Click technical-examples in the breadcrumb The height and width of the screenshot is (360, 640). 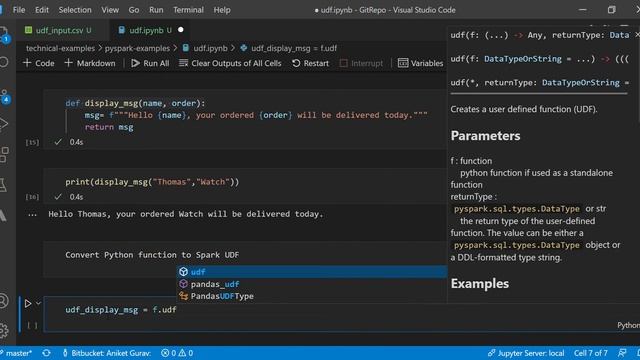tap(60, 48)
